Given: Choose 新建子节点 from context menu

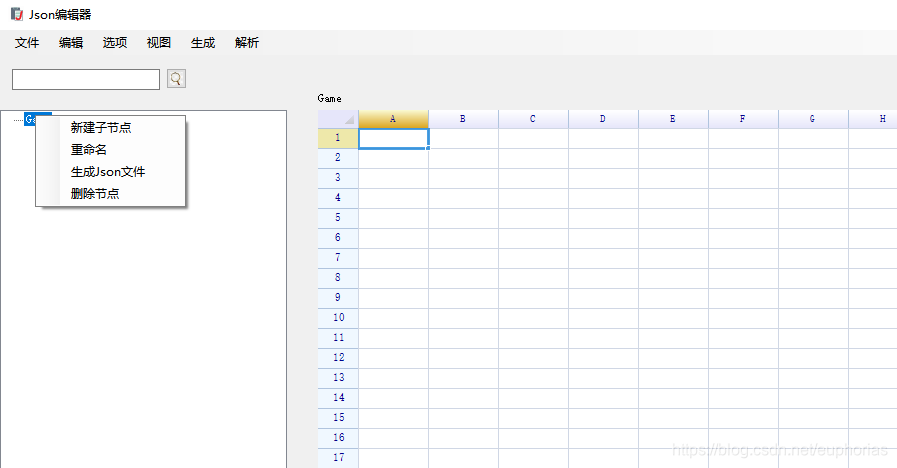Looking at the screenshot, I should (110, 128).
